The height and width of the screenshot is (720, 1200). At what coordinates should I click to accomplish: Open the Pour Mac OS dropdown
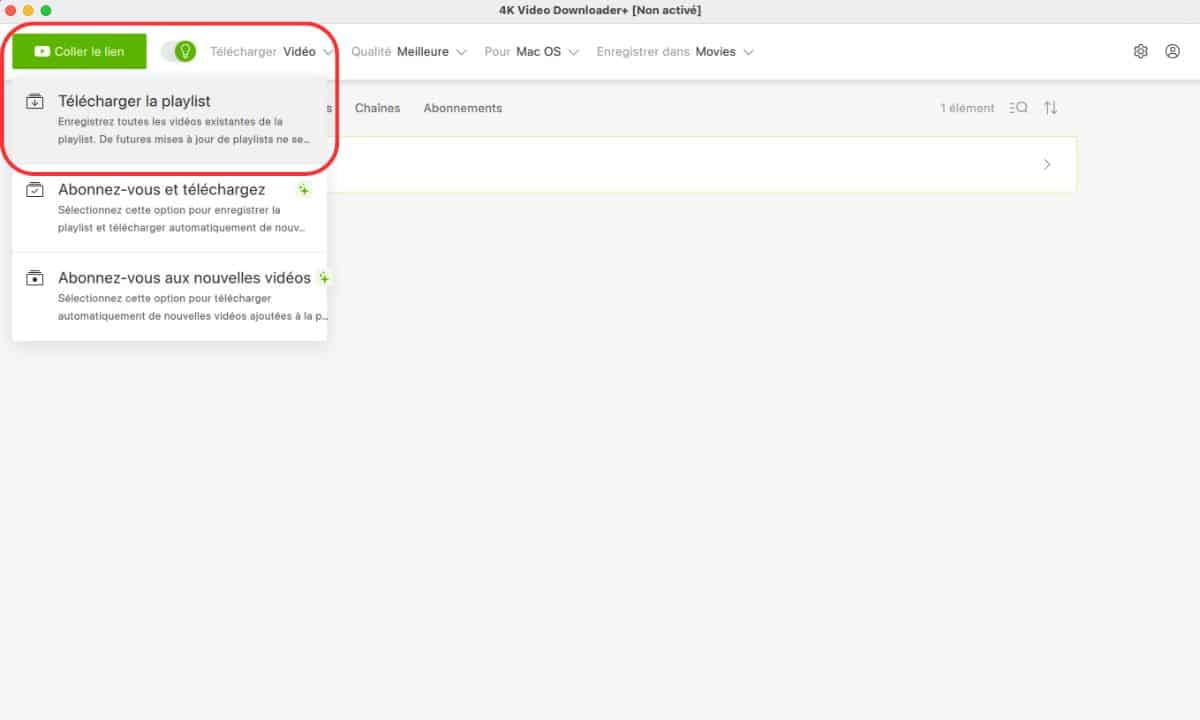pyautogui.click(x=532, y=51)
